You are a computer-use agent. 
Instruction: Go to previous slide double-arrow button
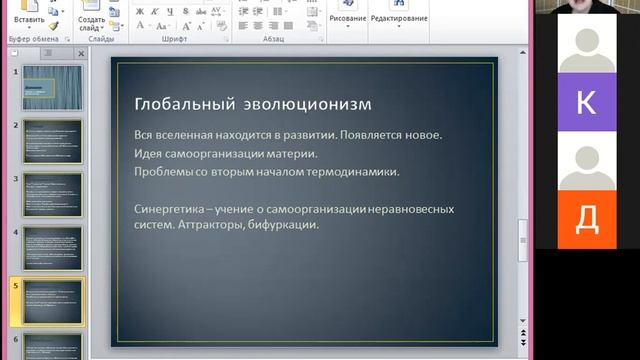tap(522, 333)
